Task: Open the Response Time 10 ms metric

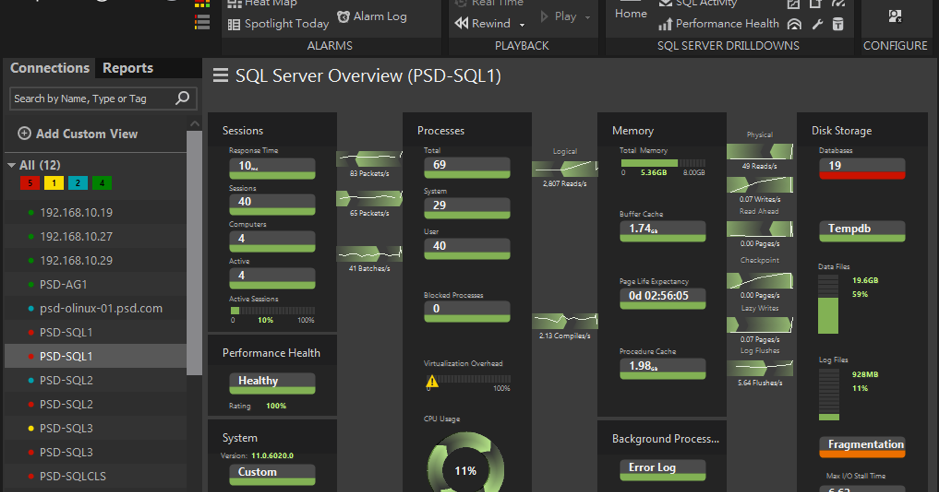Action: pyautogui.click(x=272, y=168)
